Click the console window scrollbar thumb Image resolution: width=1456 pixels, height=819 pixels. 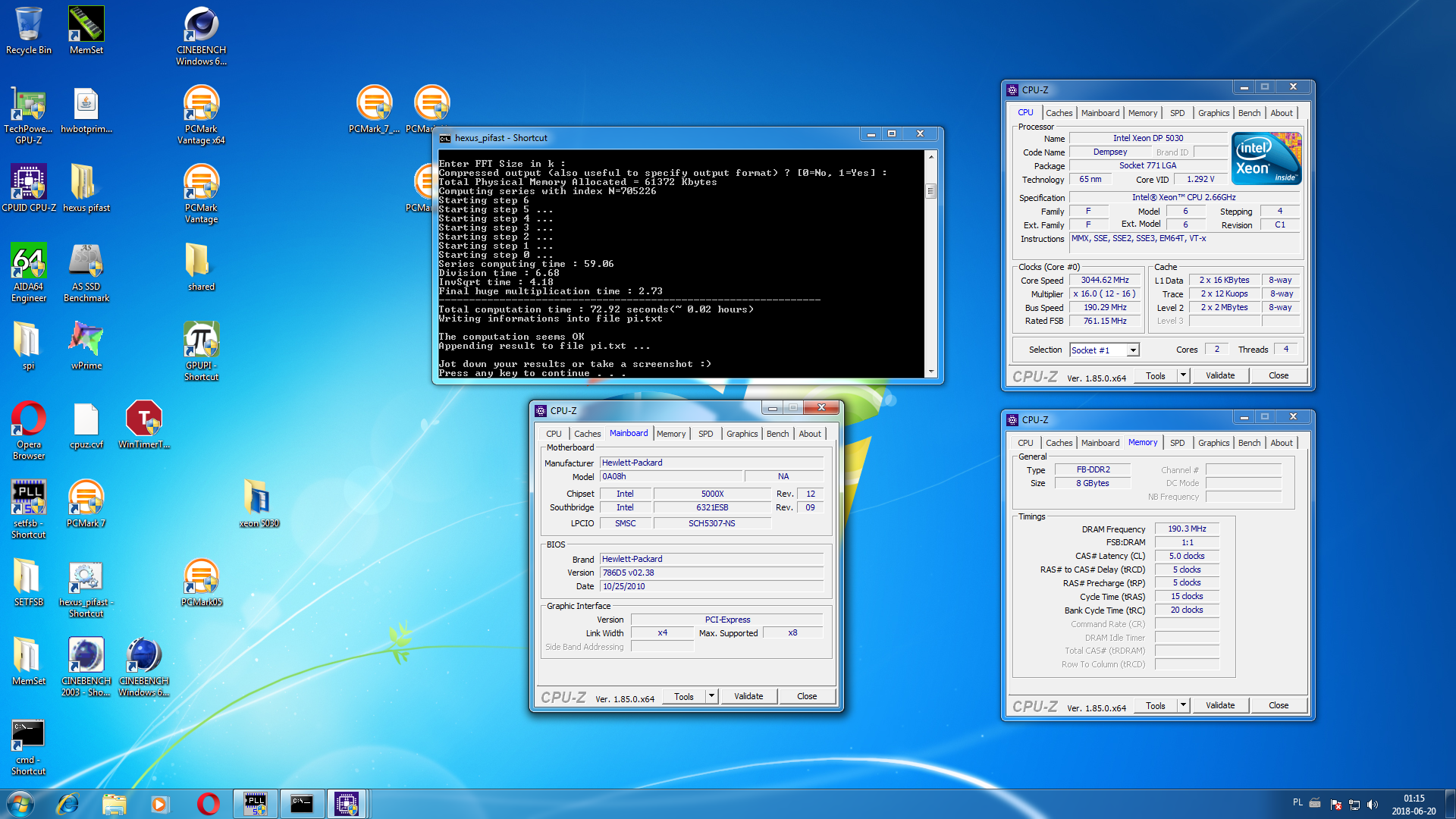[931, 191]
